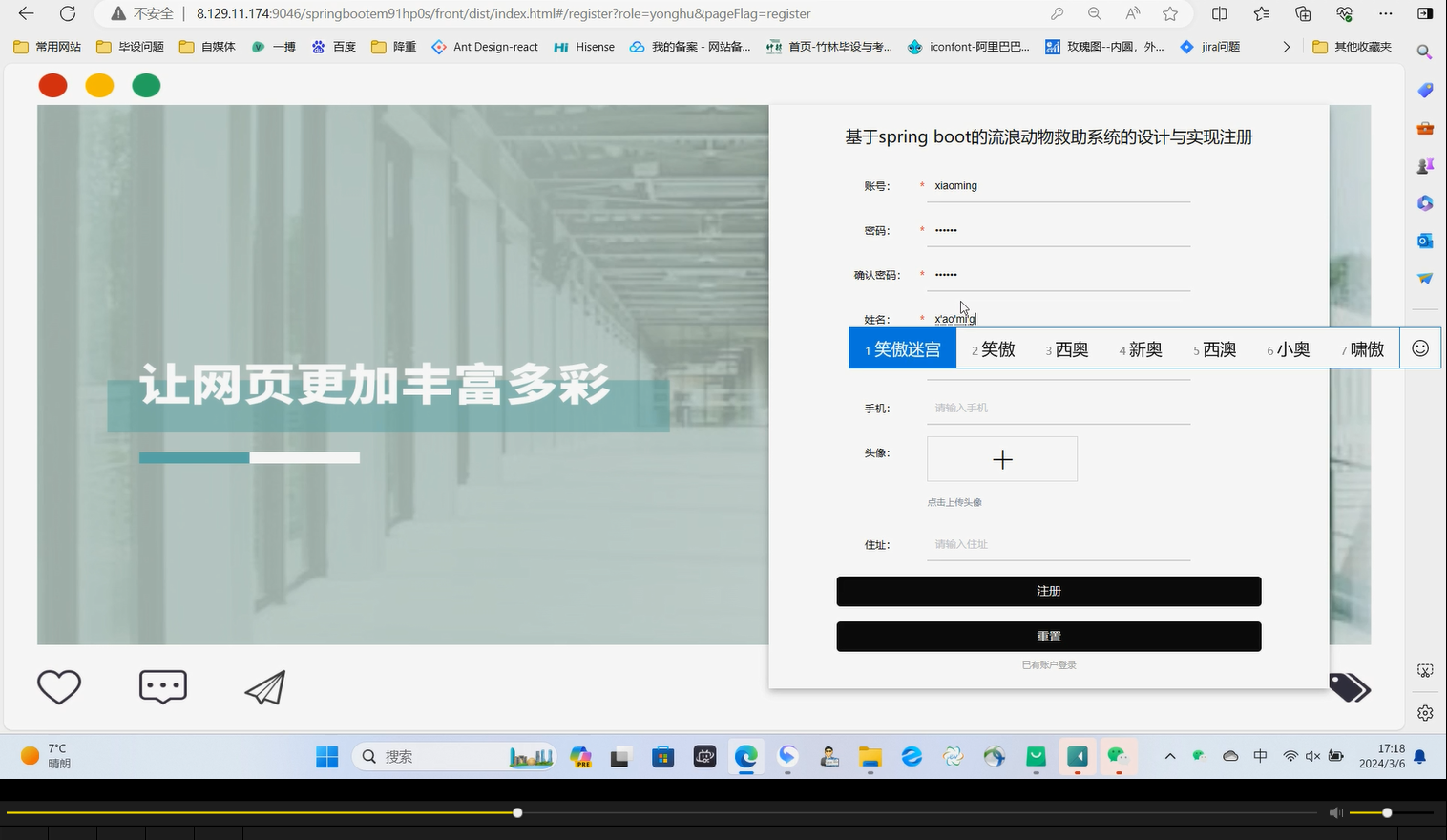Screen dimensions: 1447x840
Task: Open the Edge settings and more menu
Action: click(1386, 14)
